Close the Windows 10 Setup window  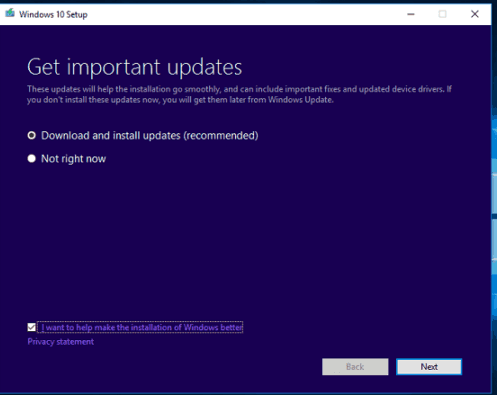click(x=475, y=14)
